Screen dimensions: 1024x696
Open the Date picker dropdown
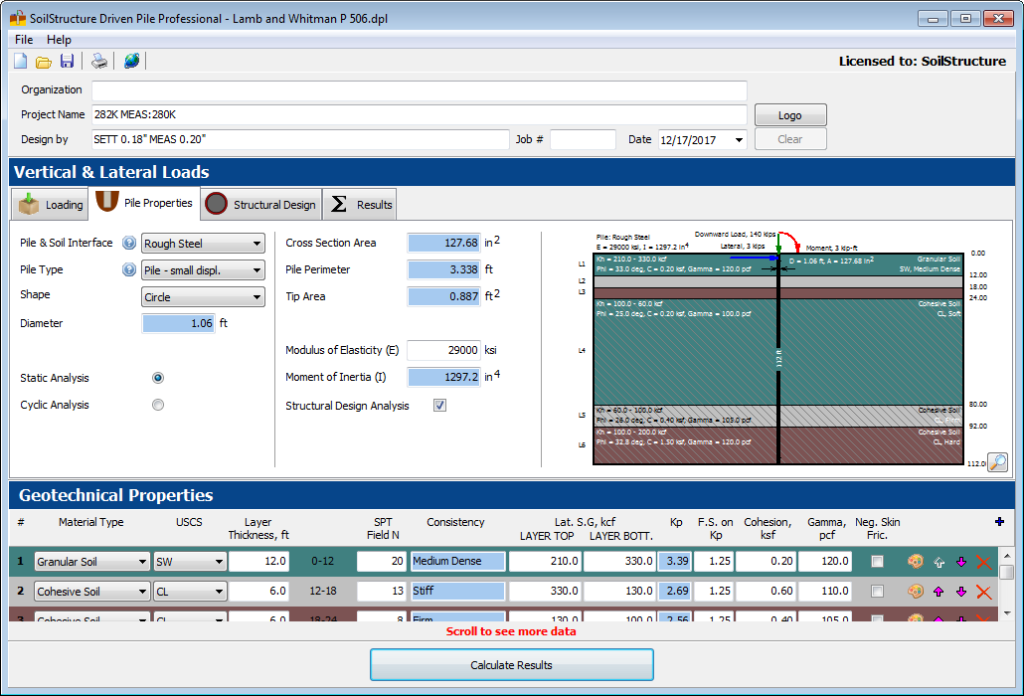[x=739, y=140]
